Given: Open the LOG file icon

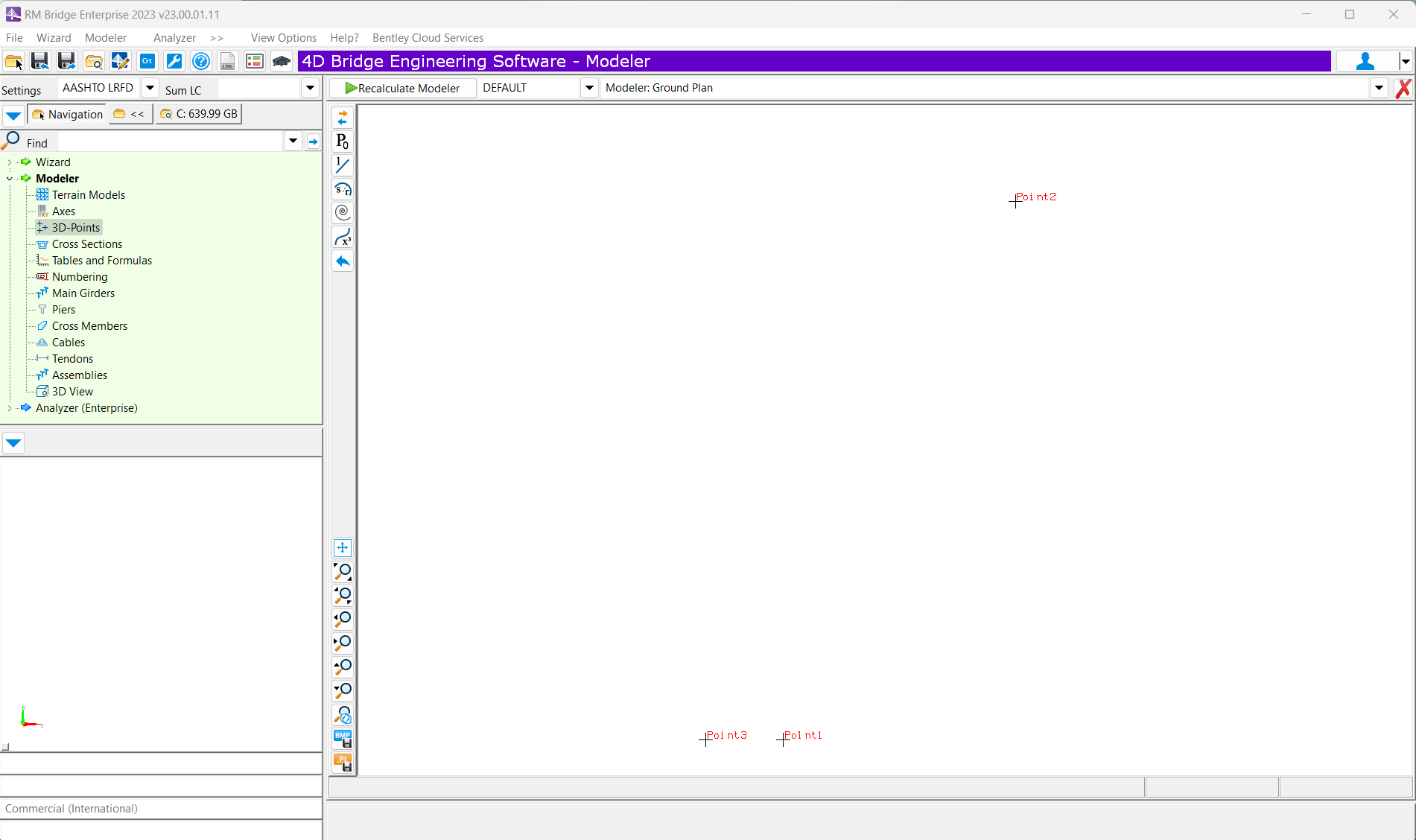Looking at the screenshot, I should [x=228, y=62].
